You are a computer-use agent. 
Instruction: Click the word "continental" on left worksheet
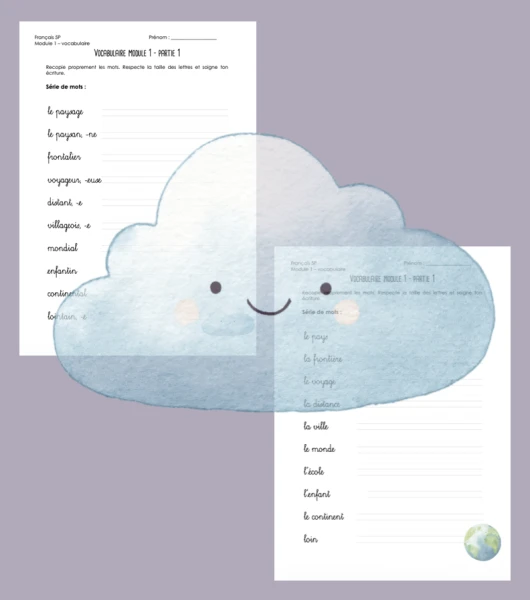(x=67, y=293)
